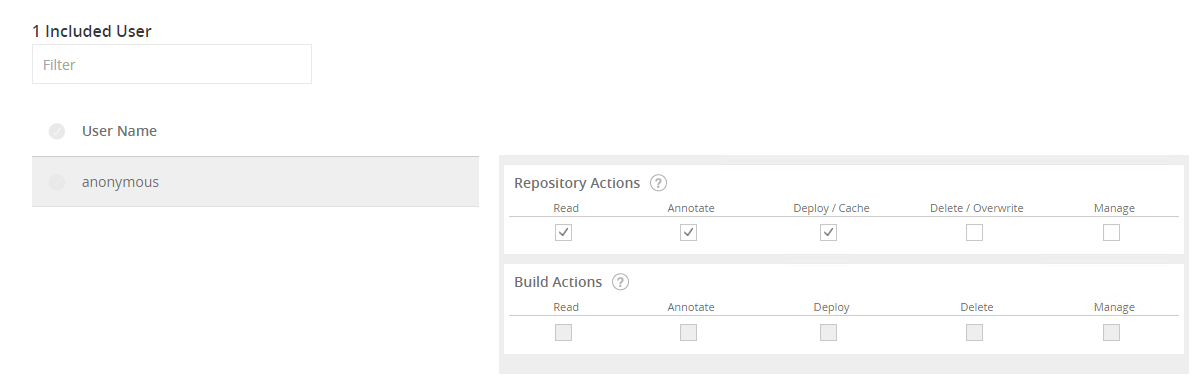The height and width of the screenshot is (390, 1201).
Task: Check Build Actions Manage box
Action: tap(1112, 332)
